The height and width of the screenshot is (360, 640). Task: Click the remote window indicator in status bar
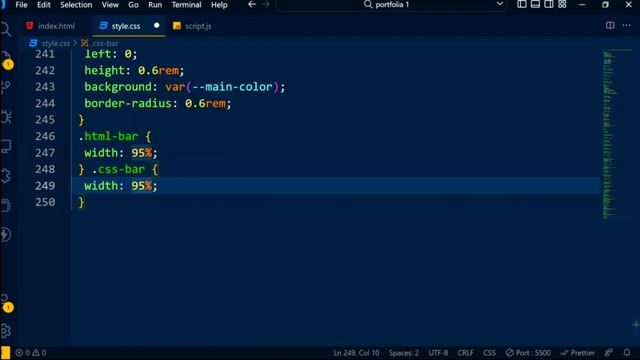(5, 353)
